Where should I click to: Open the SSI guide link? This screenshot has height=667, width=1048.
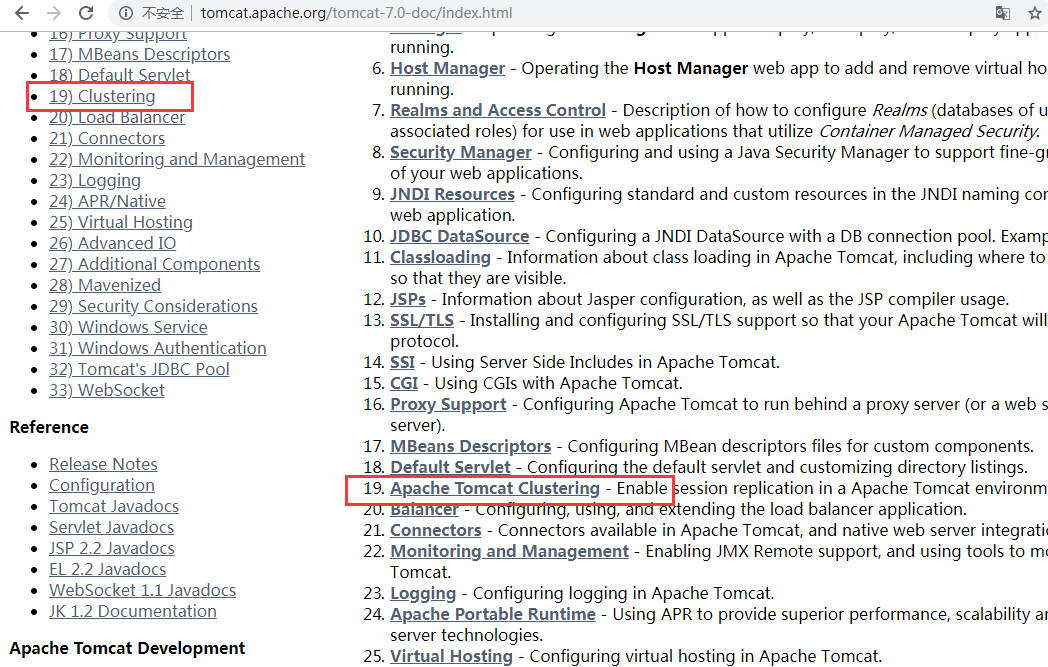point(402,362)
